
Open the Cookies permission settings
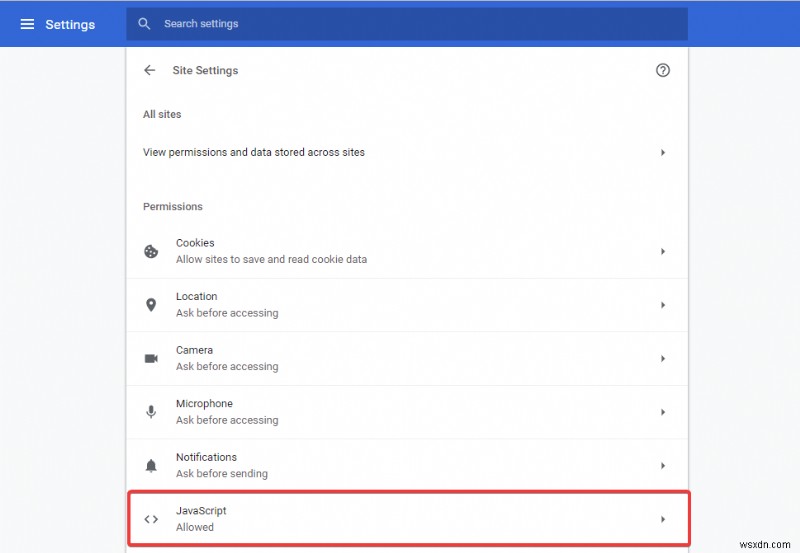(x=407, y=252)
